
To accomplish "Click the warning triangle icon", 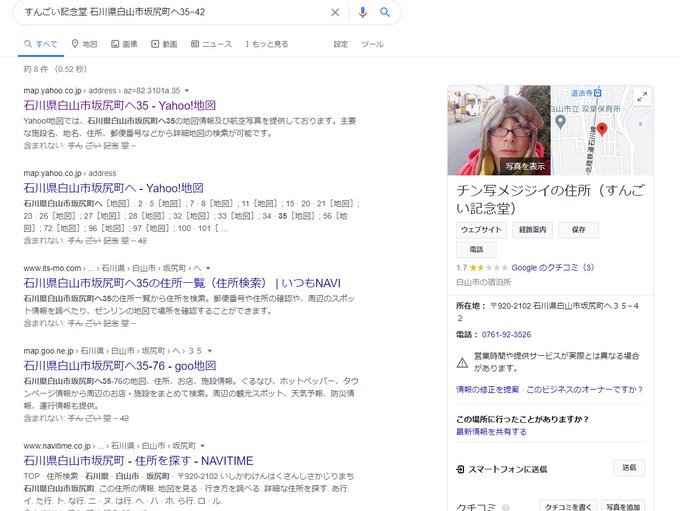I will pos(462,362).
